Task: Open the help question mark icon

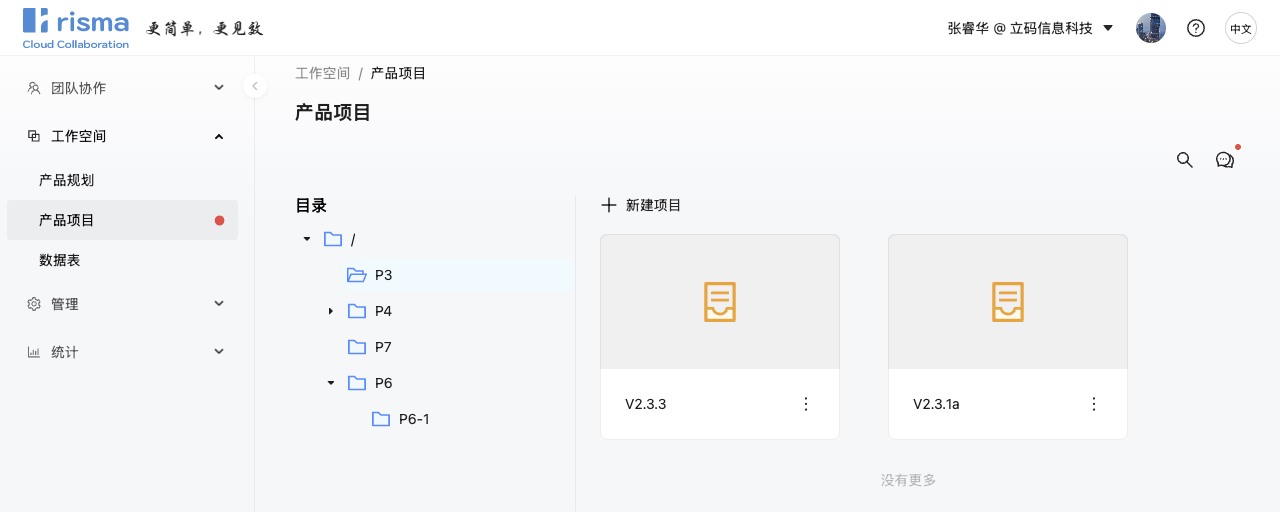Action: [x=1196, y=28]
